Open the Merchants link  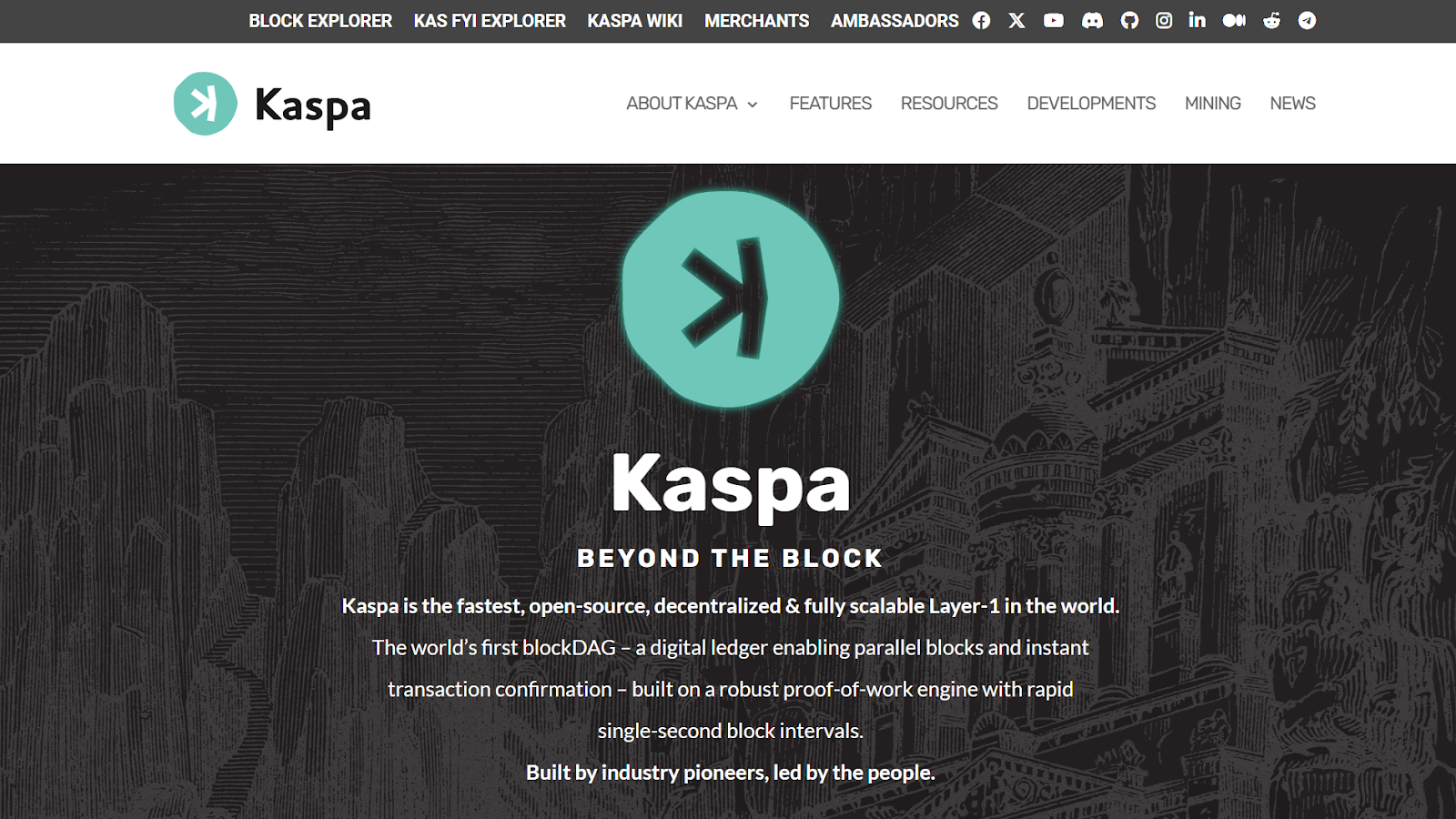pos(756,20)
